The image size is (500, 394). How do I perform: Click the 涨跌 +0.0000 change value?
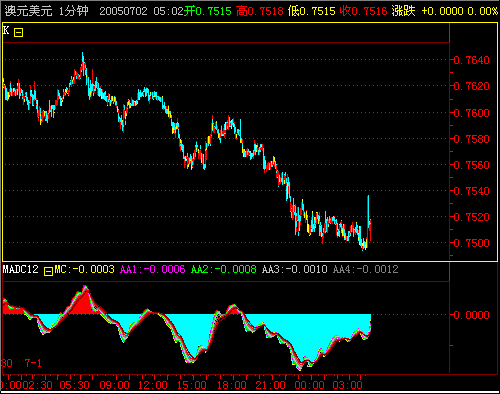tap(428, 11)
